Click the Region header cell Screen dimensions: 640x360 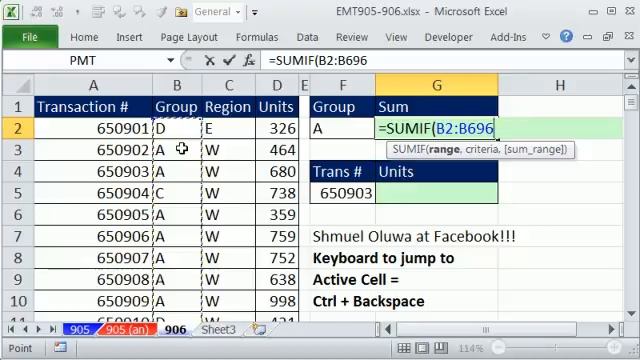(229, 107)
